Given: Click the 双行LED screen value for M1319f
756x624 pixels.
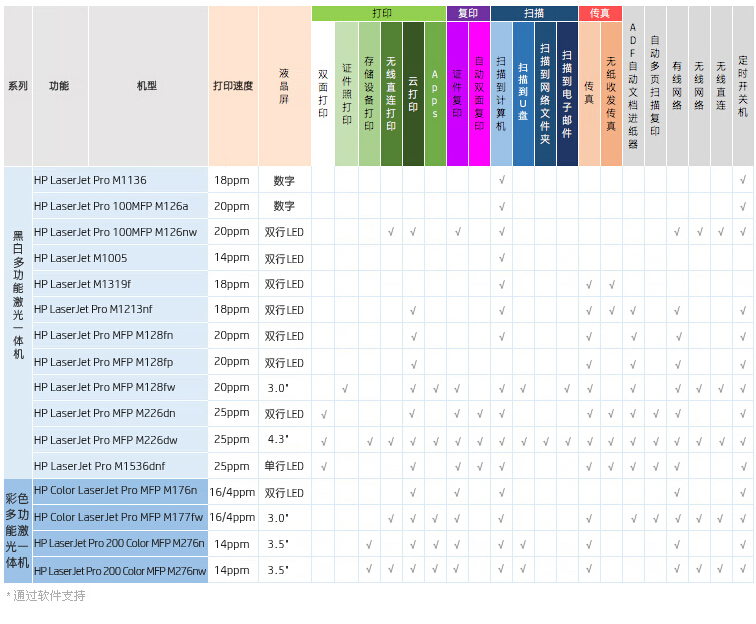Looking at the screenshot, I should [x=284, y=284].
